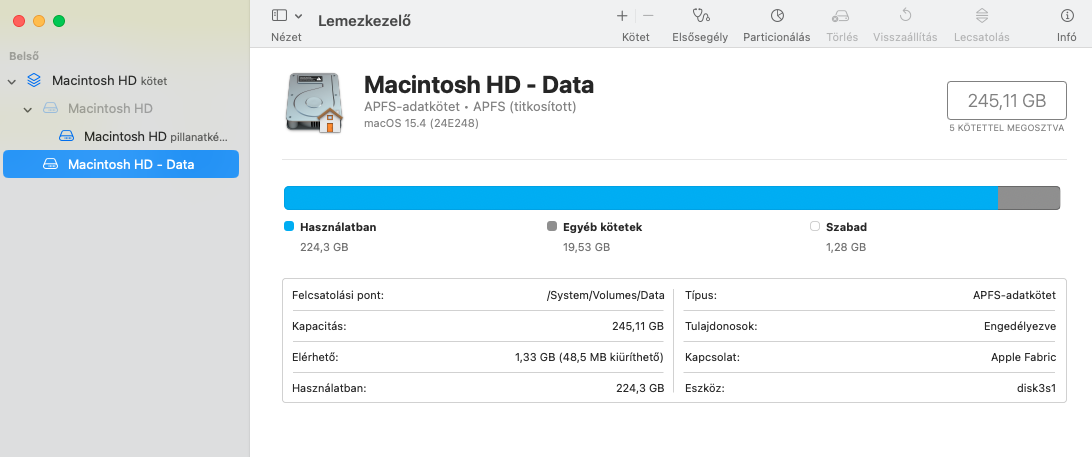Click the blue Használatban legend swatch
Image resolution: width=1092 pixels, height=457 pixels.
pos(289,226)
